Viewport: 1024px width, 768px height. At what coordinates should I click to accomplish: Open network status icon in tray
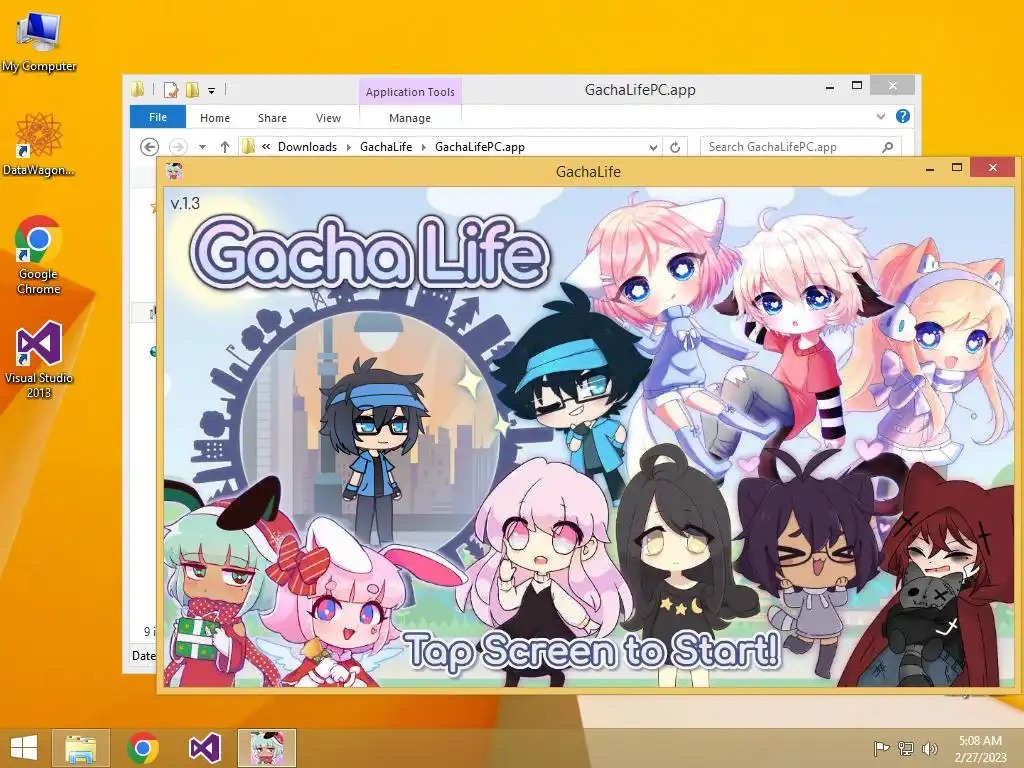point(905,748)
